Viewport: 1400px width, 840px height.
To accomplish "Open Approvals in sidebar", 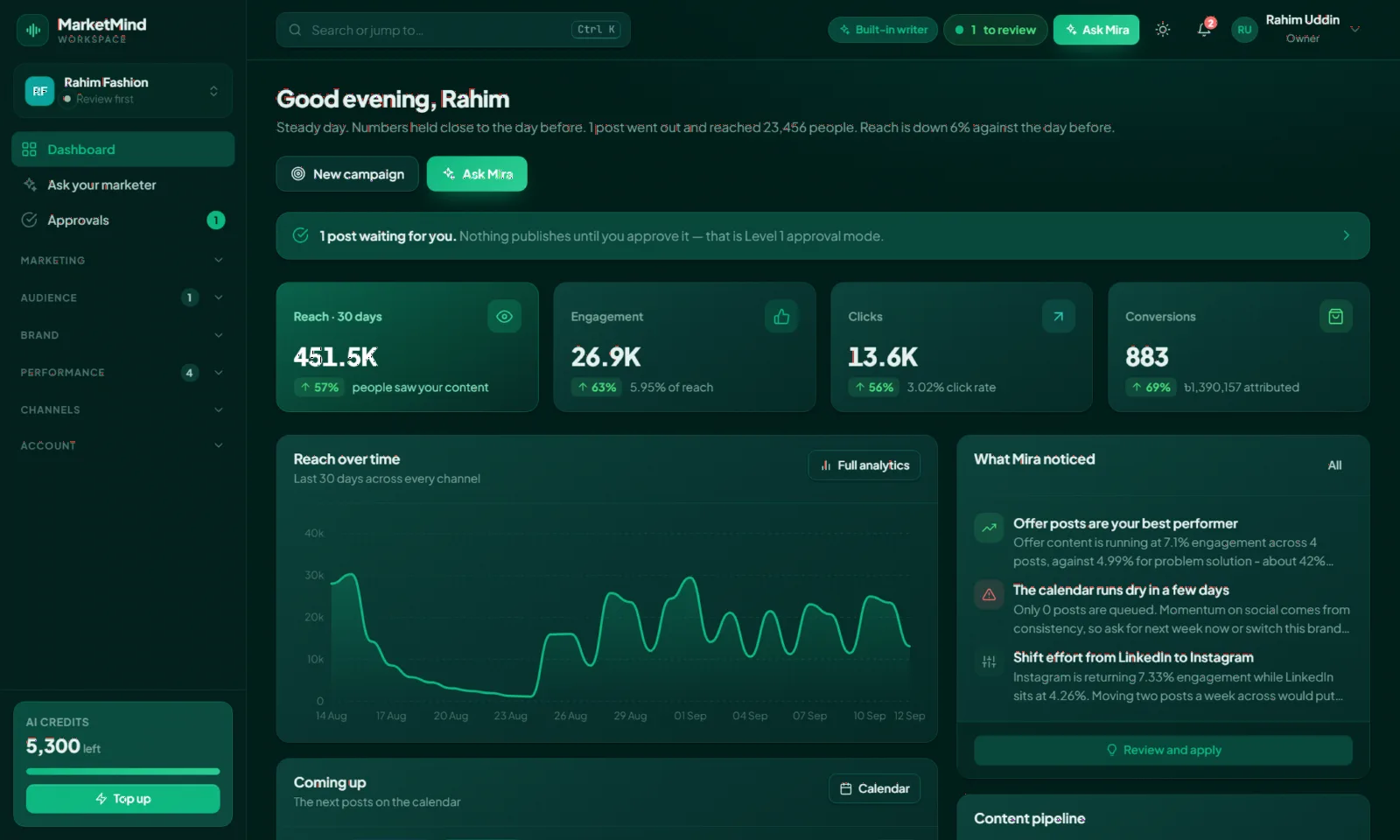I will (x=122, y=220).
